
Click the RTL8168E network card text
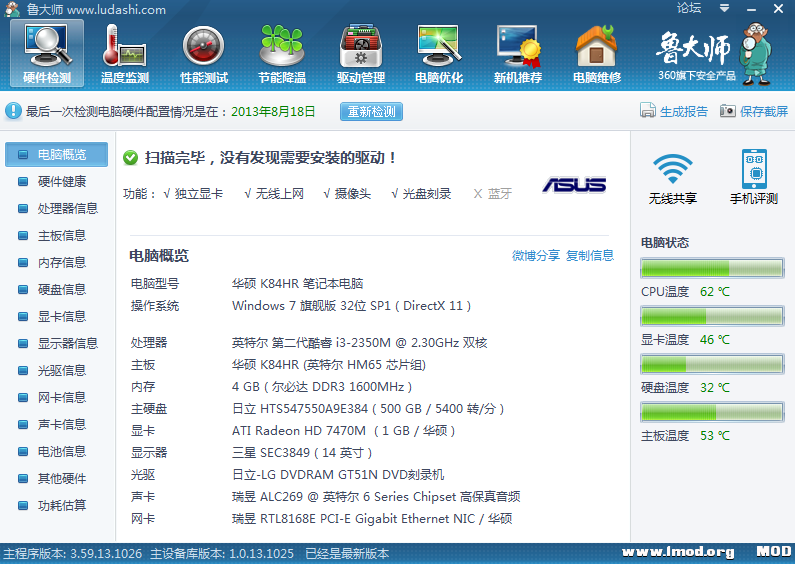tap(372, 519)
